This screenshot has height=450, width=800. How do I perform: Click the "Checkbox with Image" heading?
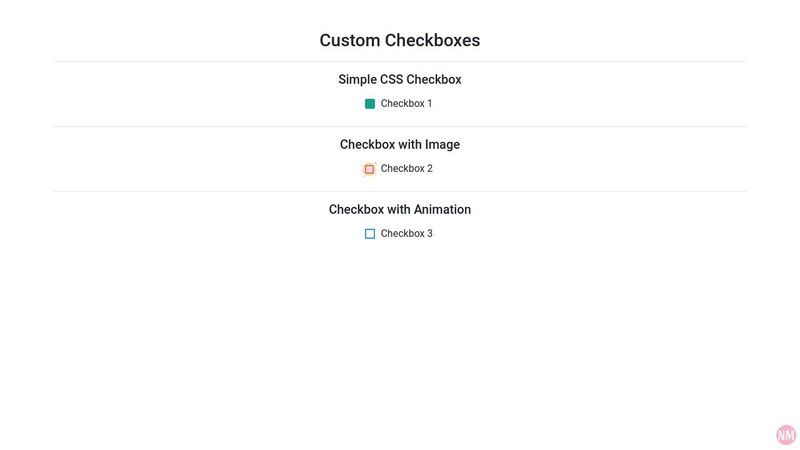tap(400, 144)
